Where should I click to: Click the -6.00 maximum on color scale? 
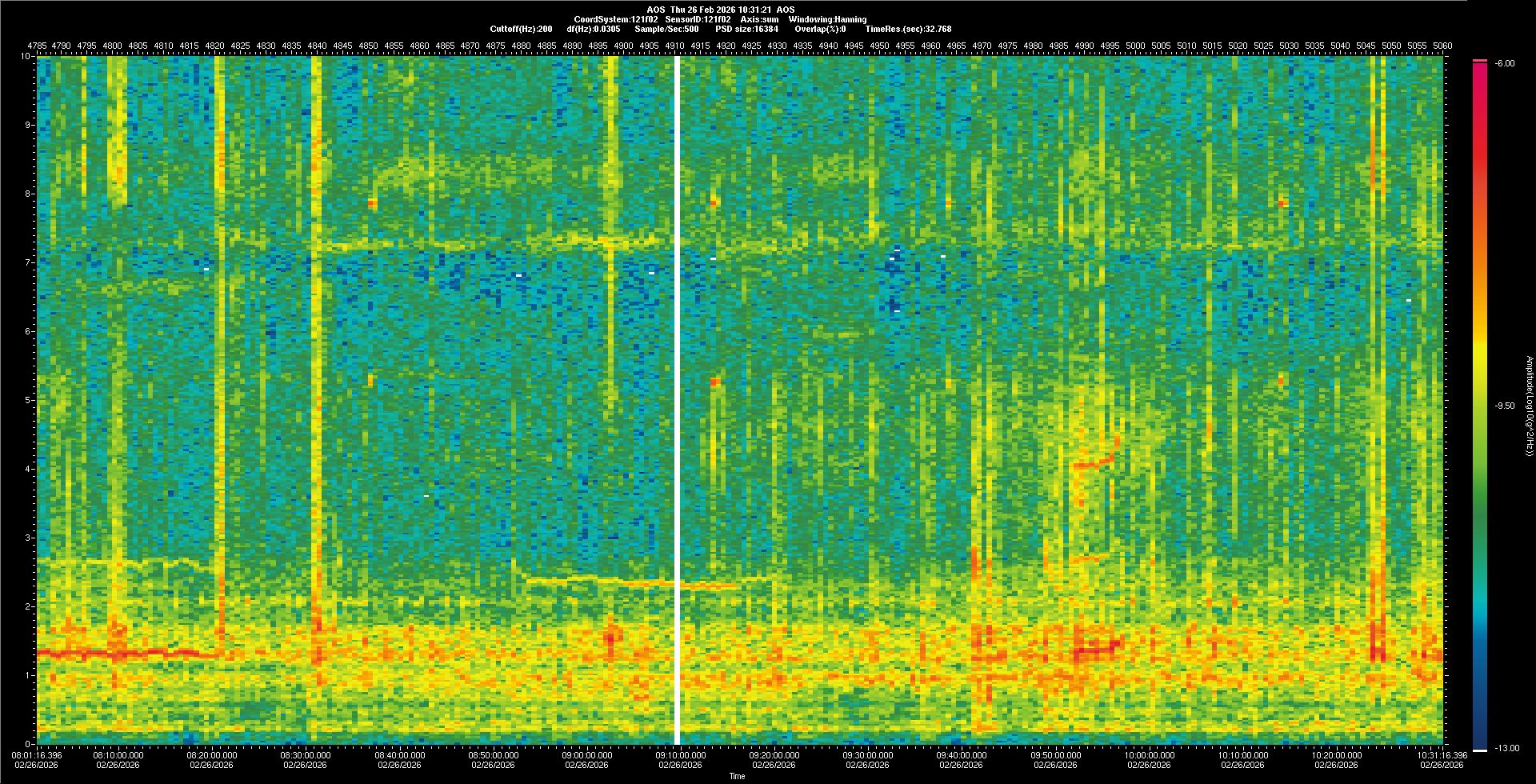coord(1504,63)
